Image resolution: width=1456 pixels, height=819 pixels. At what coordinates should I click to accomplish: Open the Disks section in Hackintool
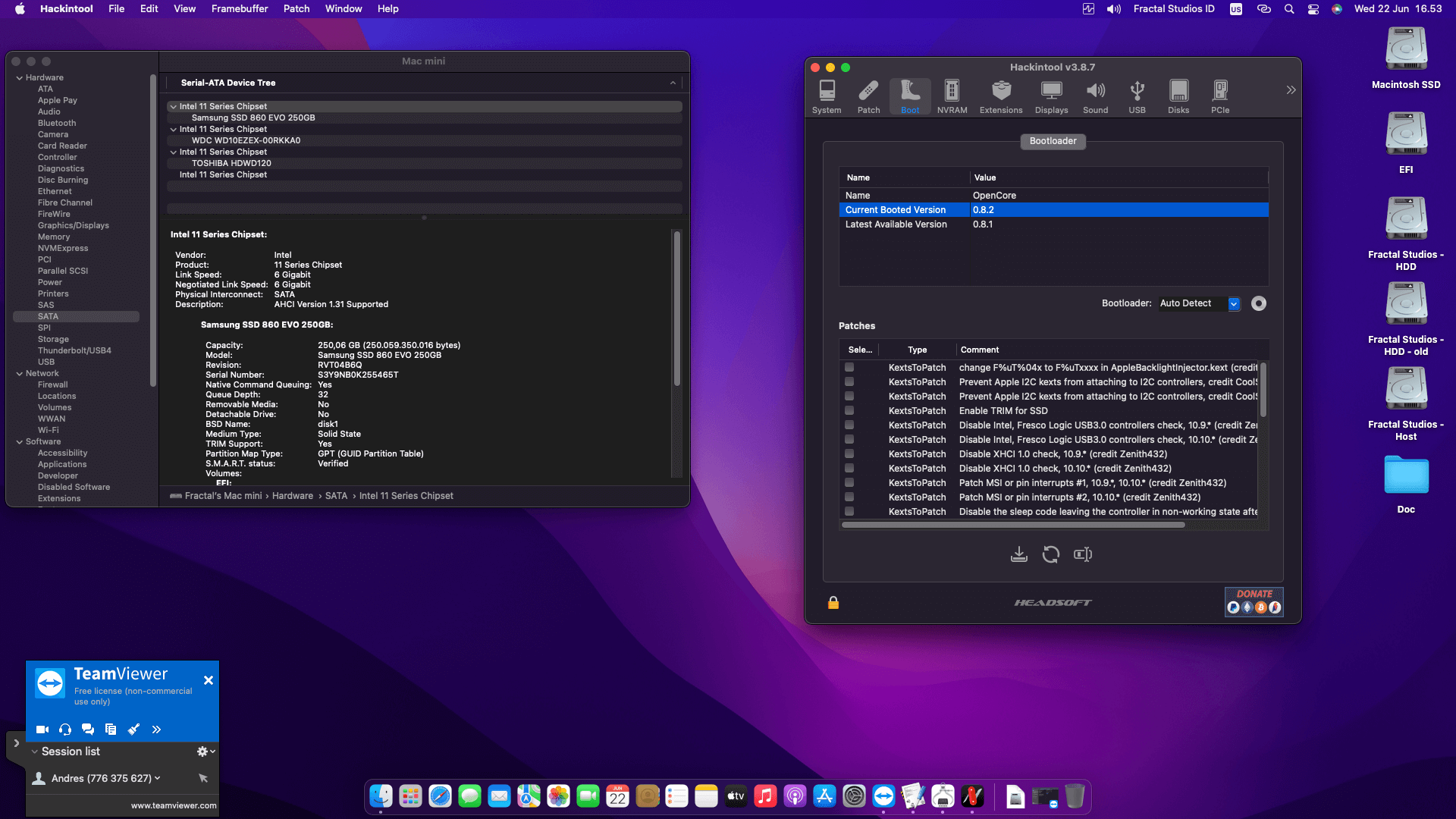[x=1178, y=97]
